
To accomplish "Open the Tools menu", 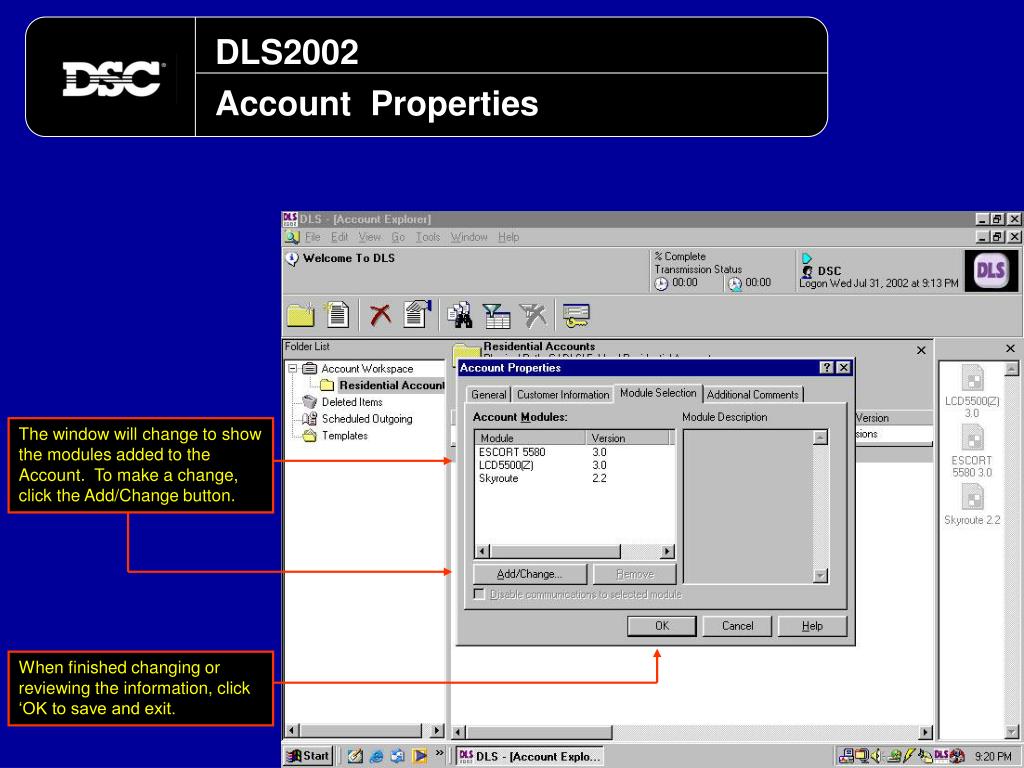I will point(428,237).
